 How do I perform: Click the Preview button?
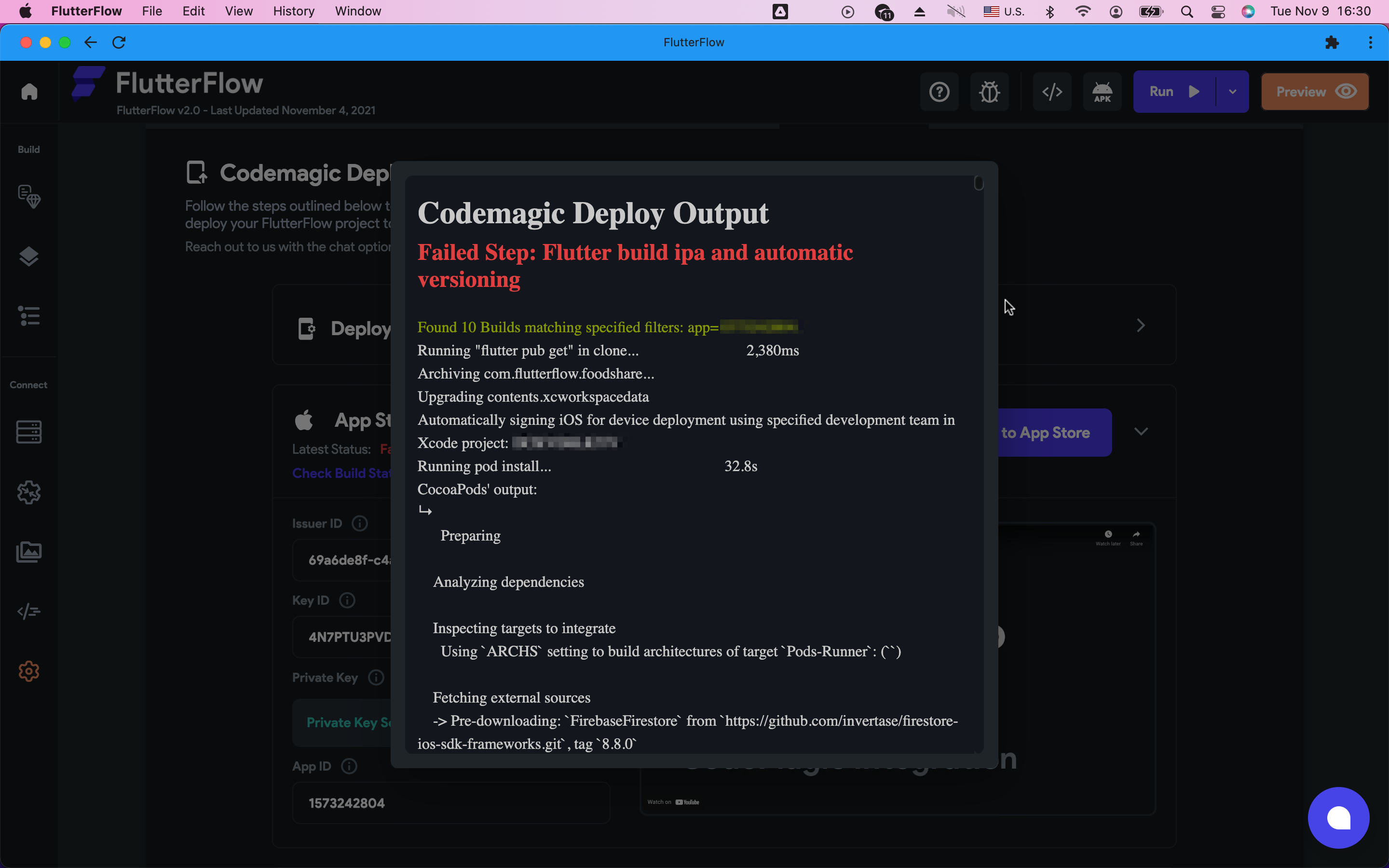1315,92
